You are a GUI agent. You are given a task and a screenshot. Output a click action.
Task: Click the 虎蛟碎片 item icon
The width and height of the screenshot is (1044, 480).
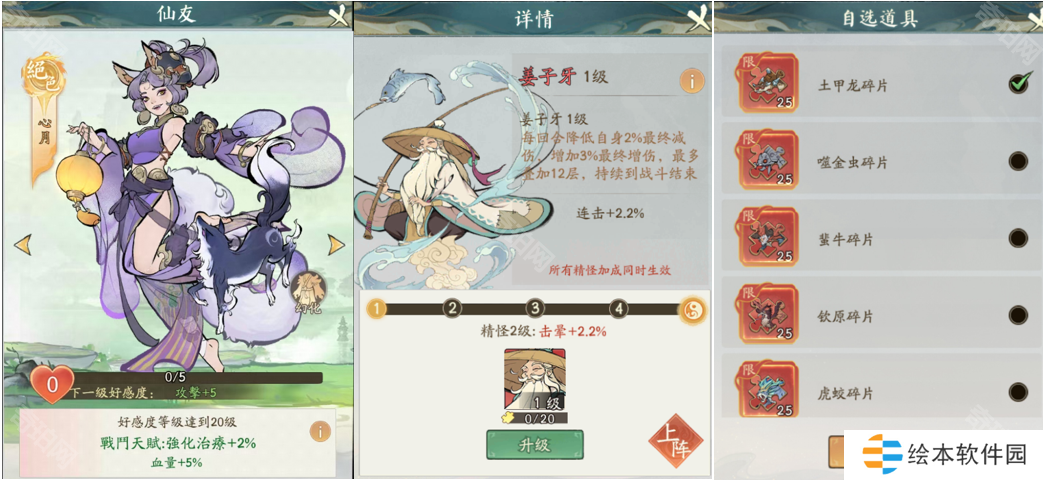coord(766,390)
